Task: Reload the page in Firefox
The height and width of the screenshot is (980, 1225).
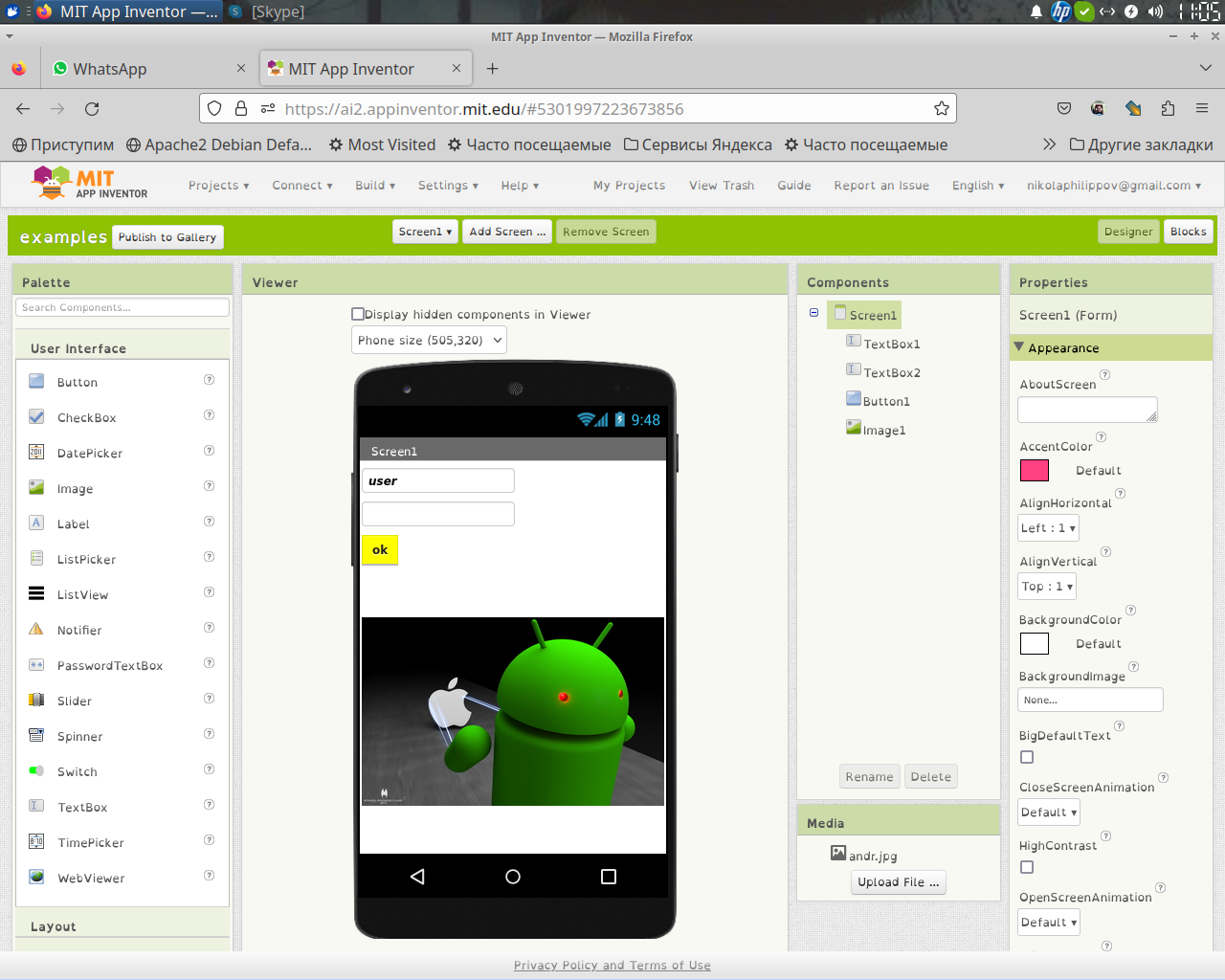Action: coord(92,109)
